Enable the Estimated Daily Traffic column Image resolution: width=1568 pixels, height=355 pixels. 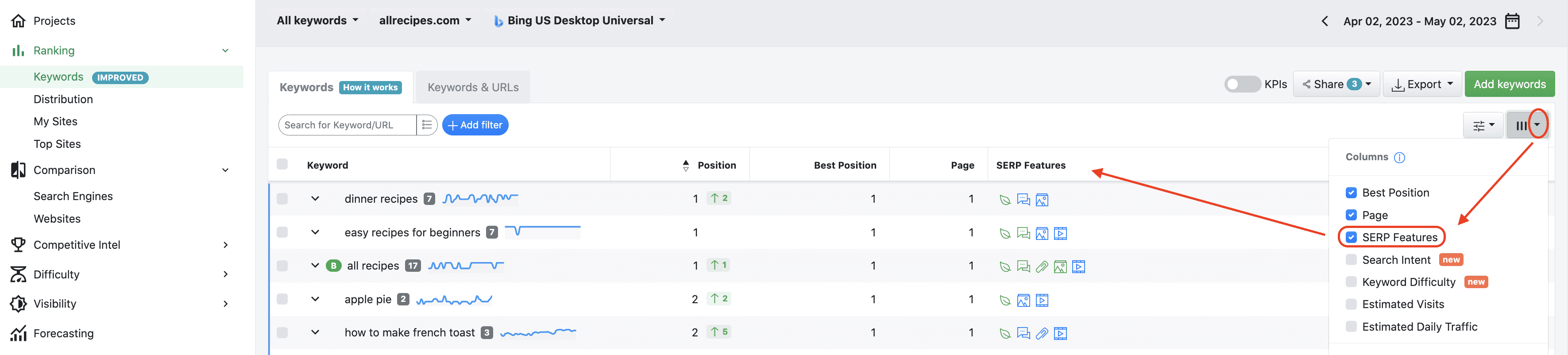click(x=1351, y=327)
